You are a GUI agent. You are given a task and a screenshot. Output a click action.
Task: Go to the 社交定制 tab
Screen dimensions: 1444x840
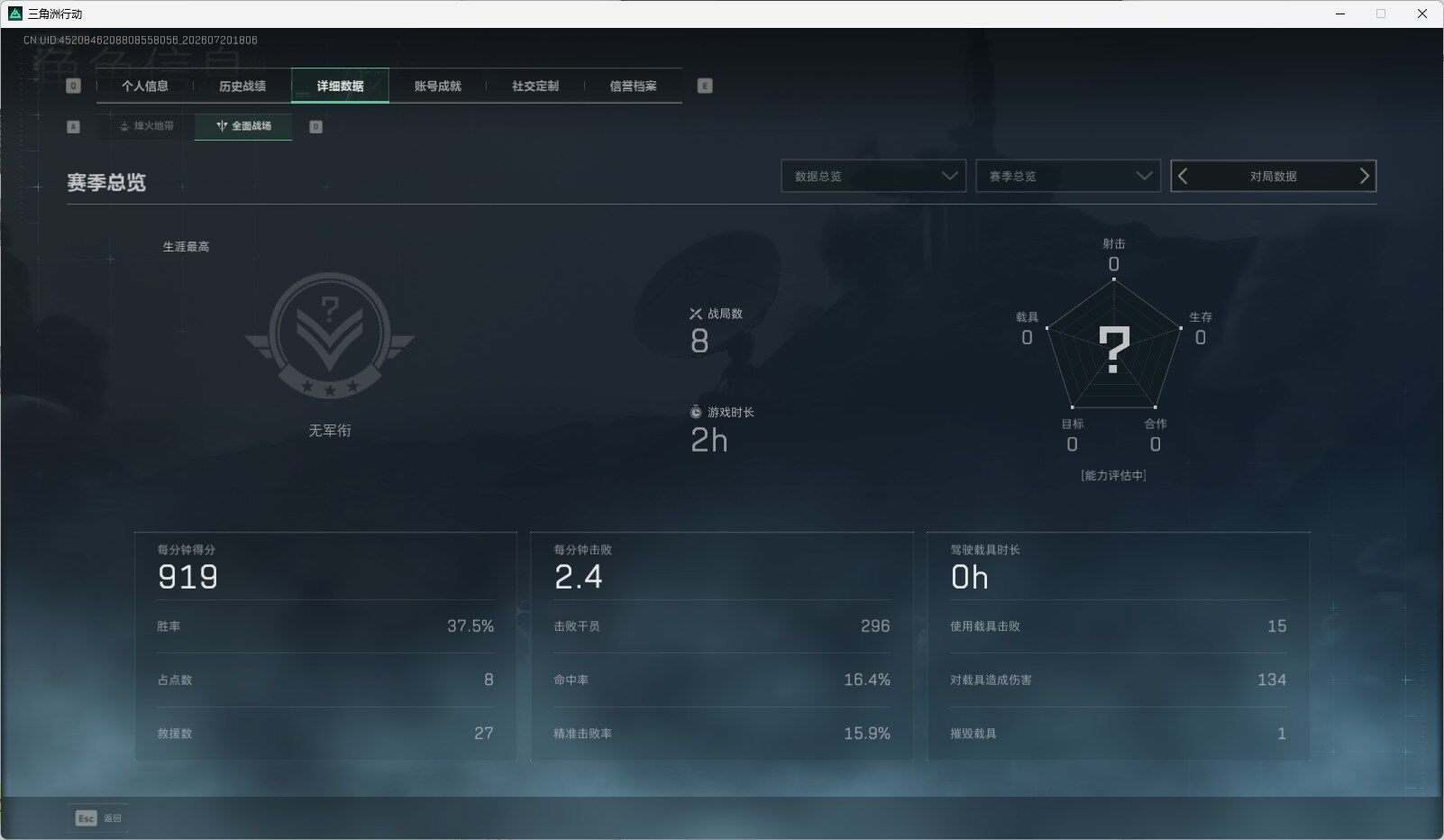tap(535, 86)
